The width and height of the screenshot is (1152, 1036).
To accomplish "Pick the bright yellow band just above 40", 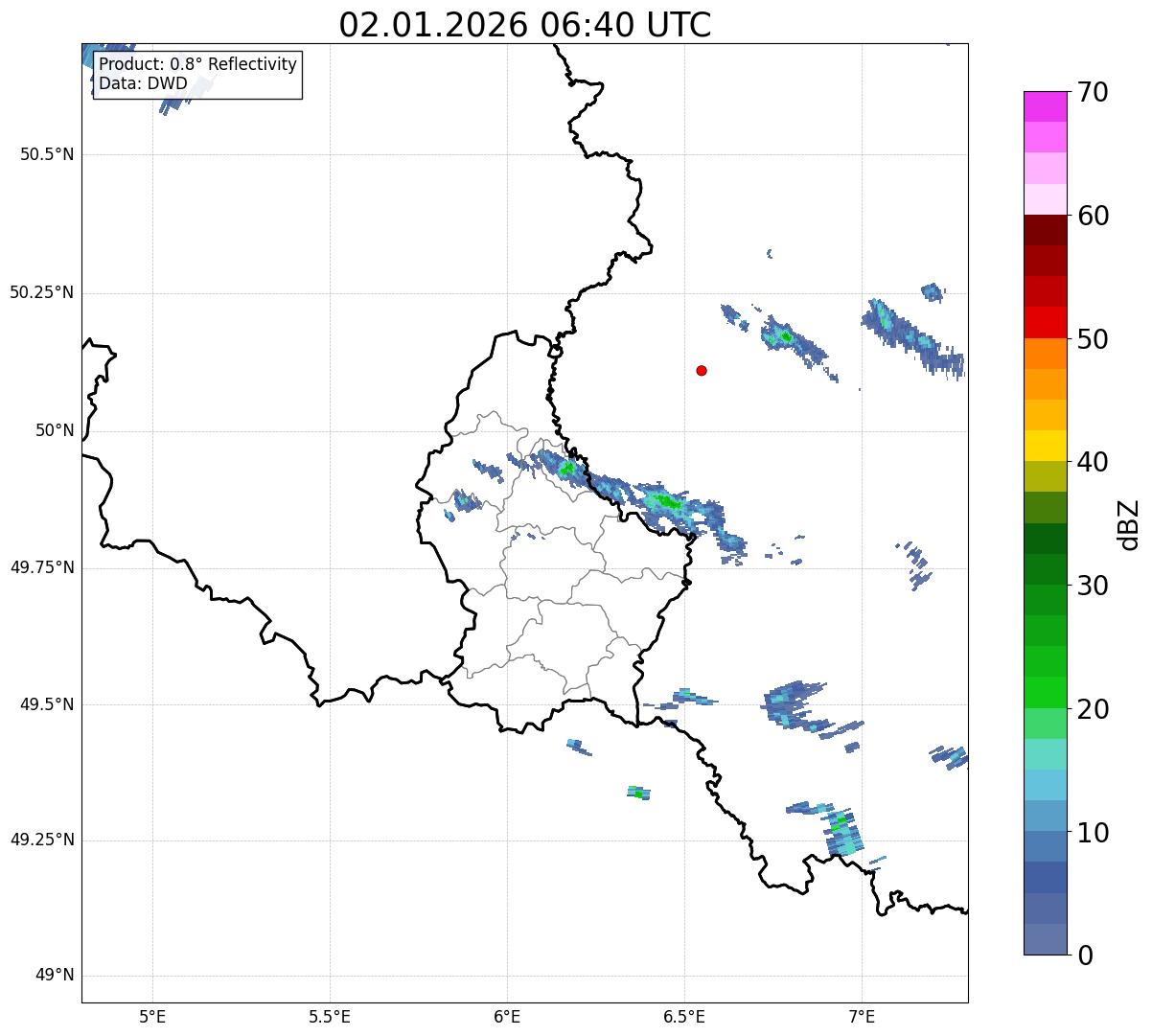I will pyautogui.click(x=1046, y=447).
